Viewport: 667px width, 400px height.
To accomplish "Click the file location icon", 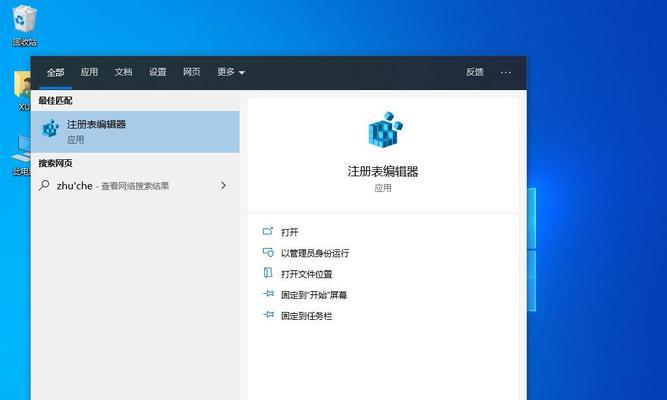I will pyautogui.click(x=268, y=273).
